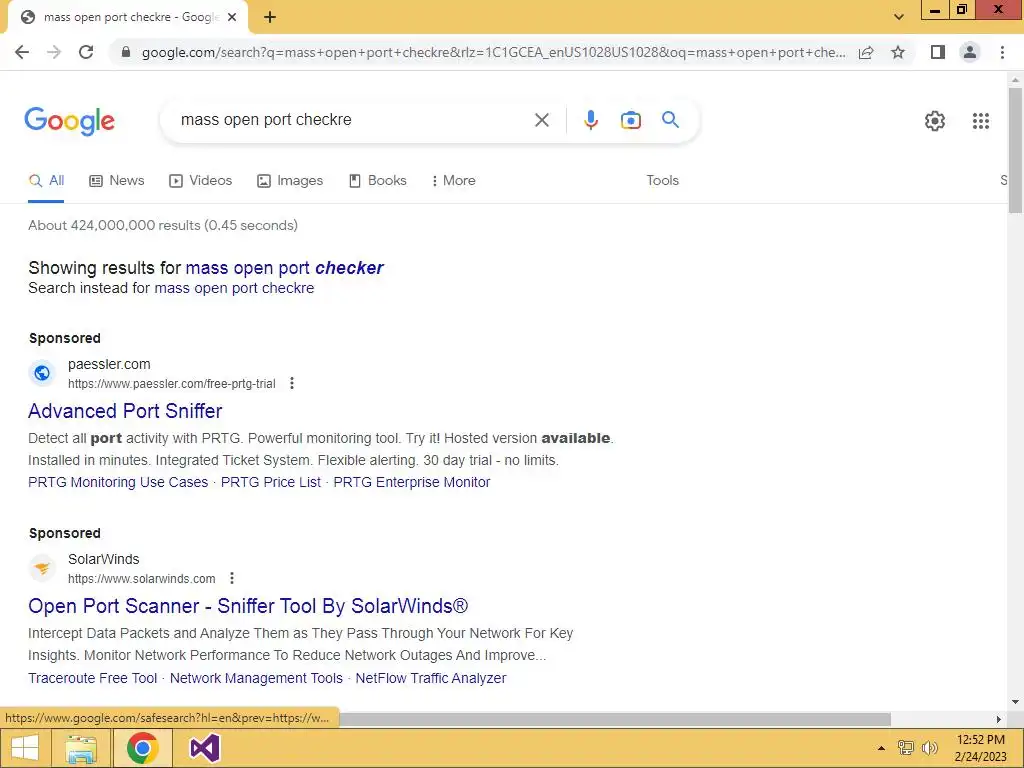Open the Advanced Port Sniffer result

125,411
